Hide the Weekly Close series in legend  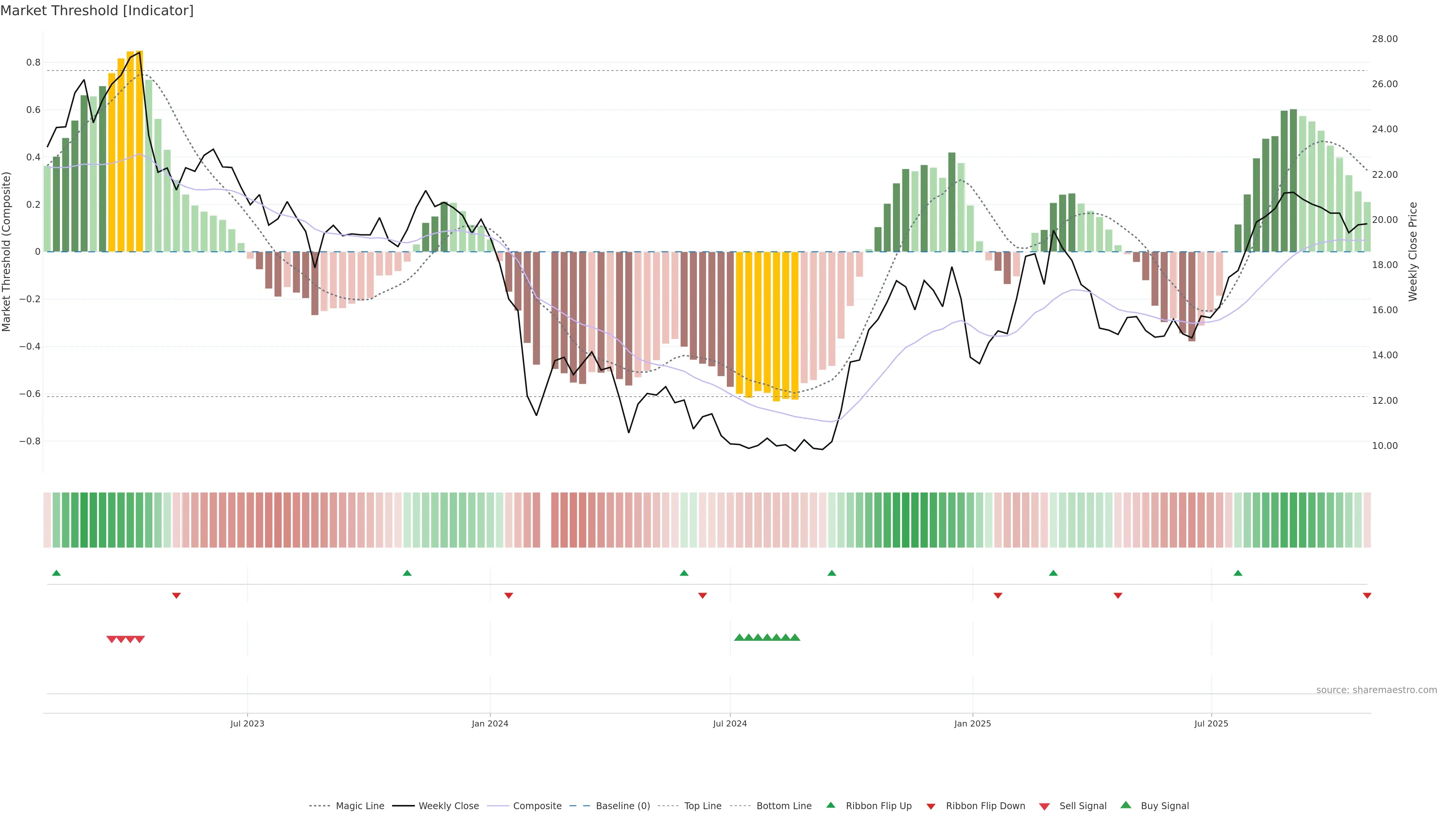[x=448, y=806]
